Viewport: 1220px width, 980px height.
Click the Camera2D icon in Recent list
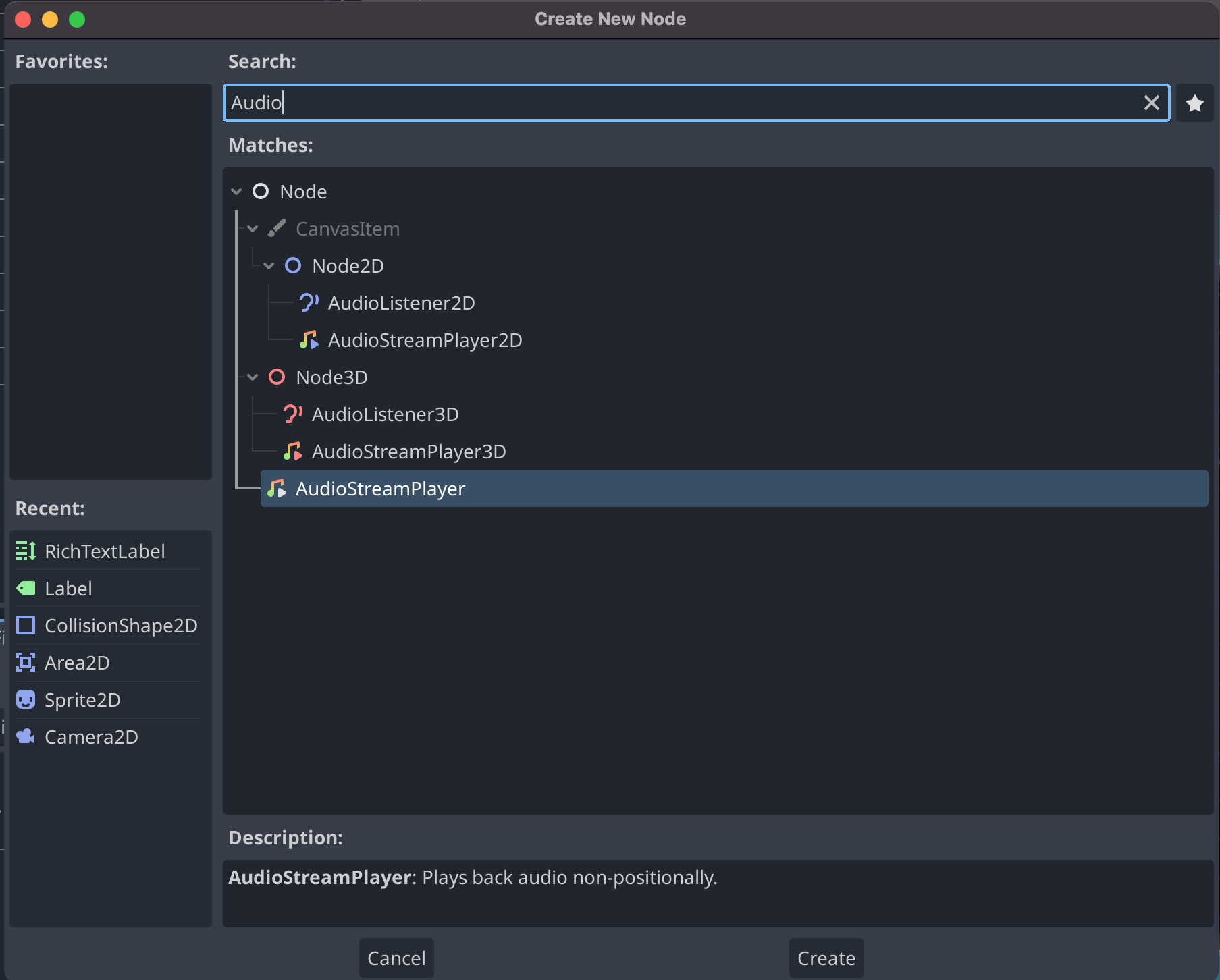tap(26, 737)
